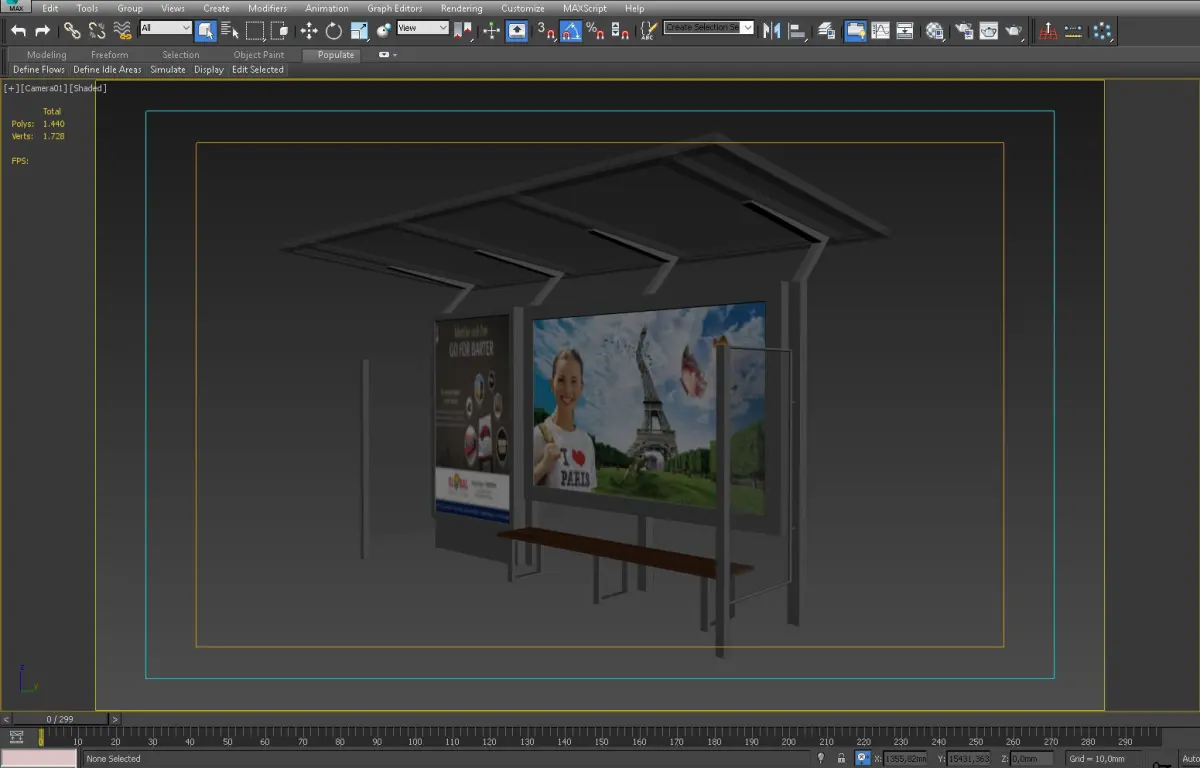Click the Define Flows button
The width and height of the screenshot is (1200, 768).
(x=39, y=70)
